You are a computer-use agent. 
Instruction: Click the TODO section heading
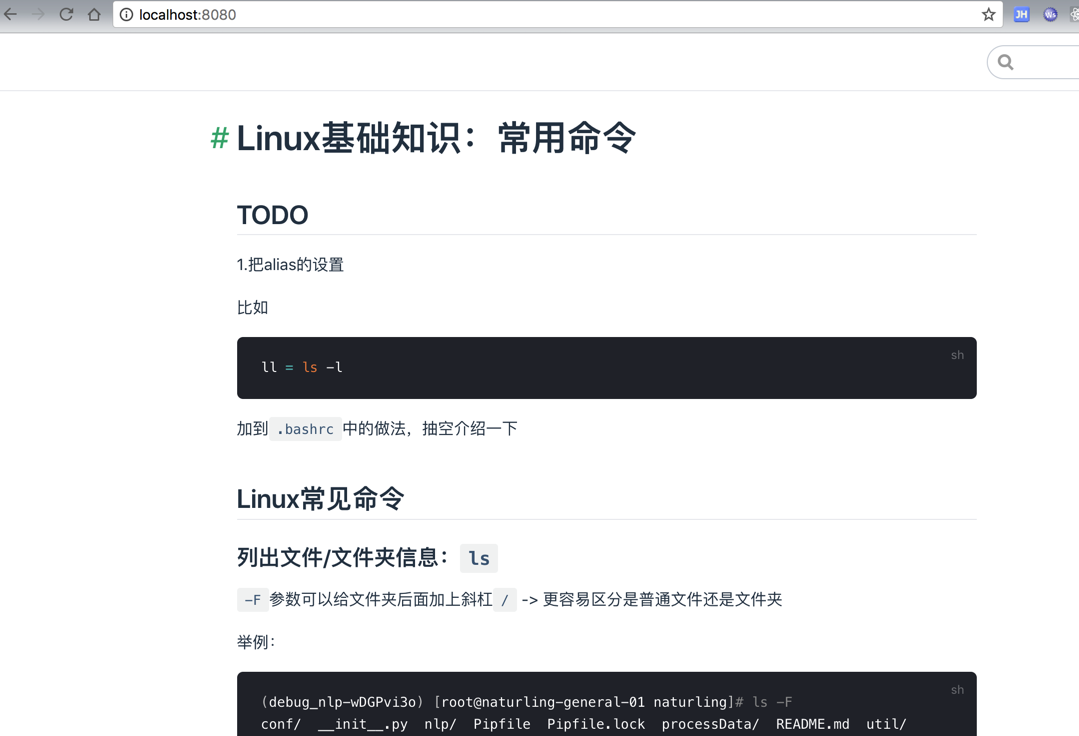[272, 215]
